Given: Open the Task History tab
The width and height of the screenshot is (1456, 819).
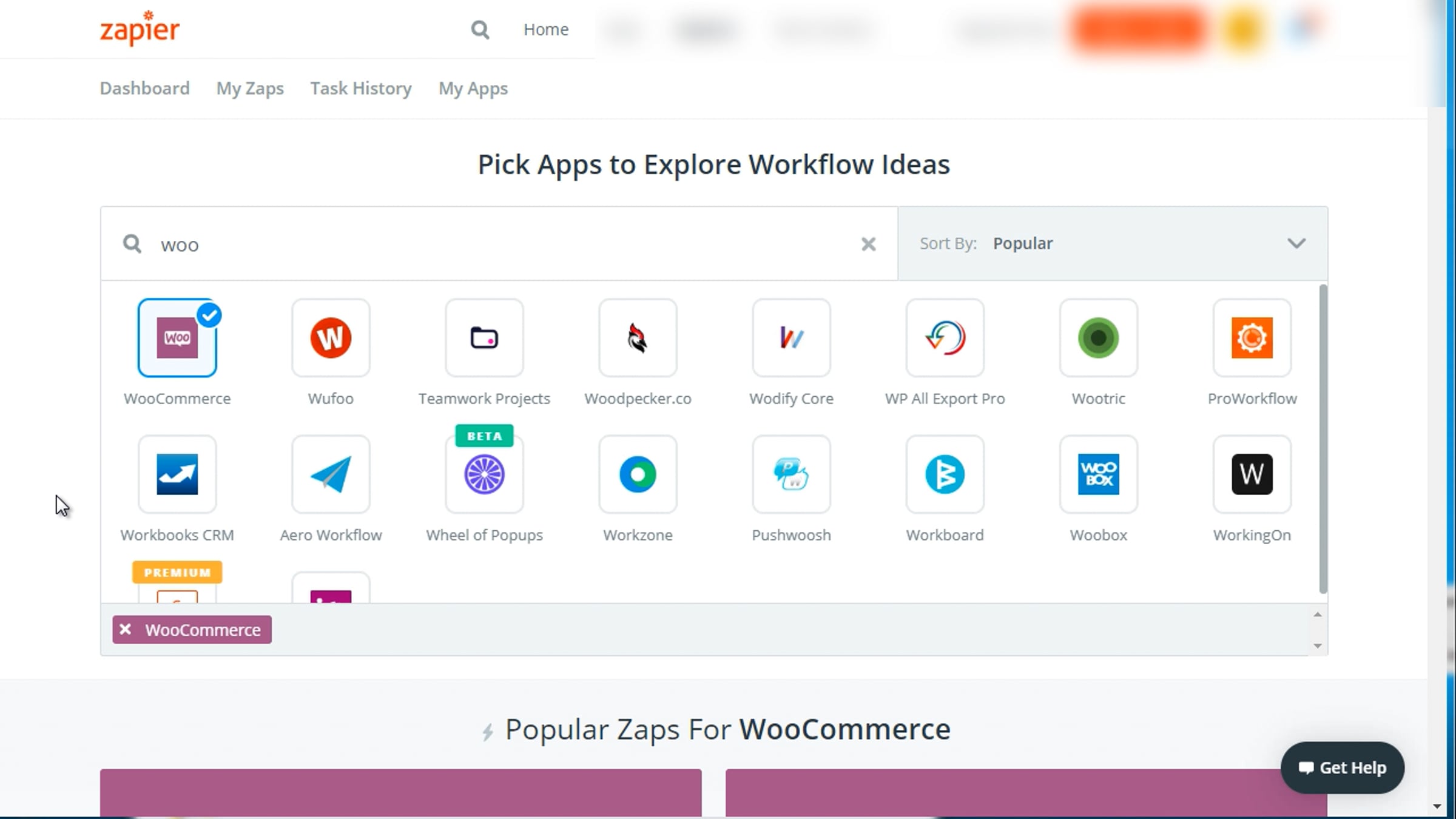Looking at the screenshot, I should click(361, 89).
